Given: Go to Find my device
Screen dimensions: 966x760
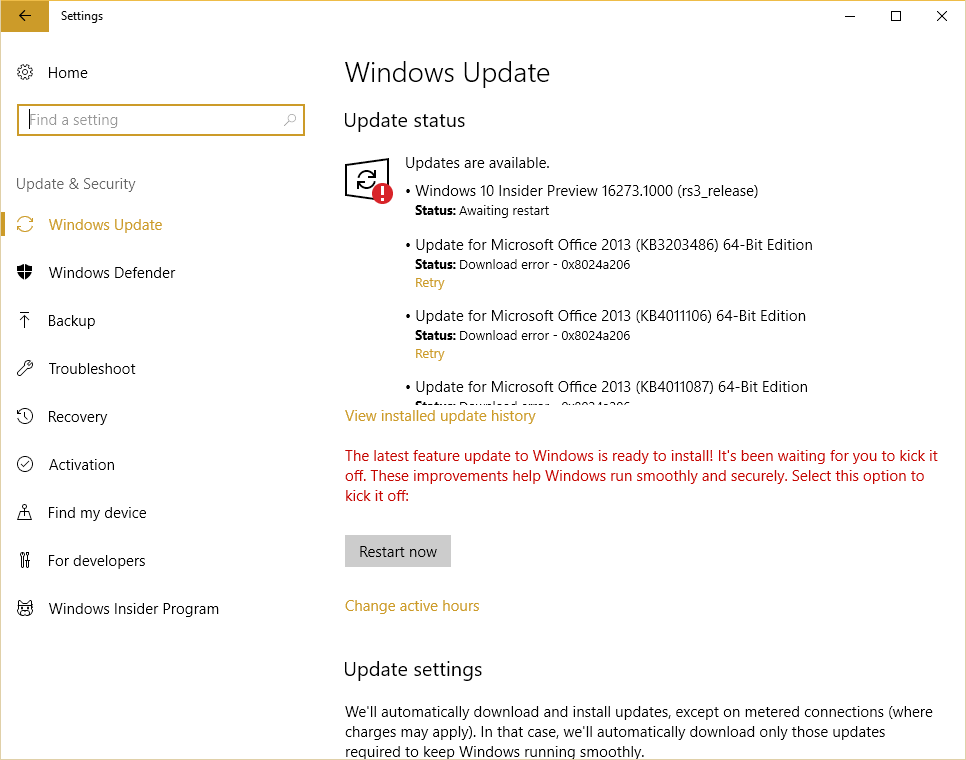Looking at the screenshot, I should click(97, 513).
